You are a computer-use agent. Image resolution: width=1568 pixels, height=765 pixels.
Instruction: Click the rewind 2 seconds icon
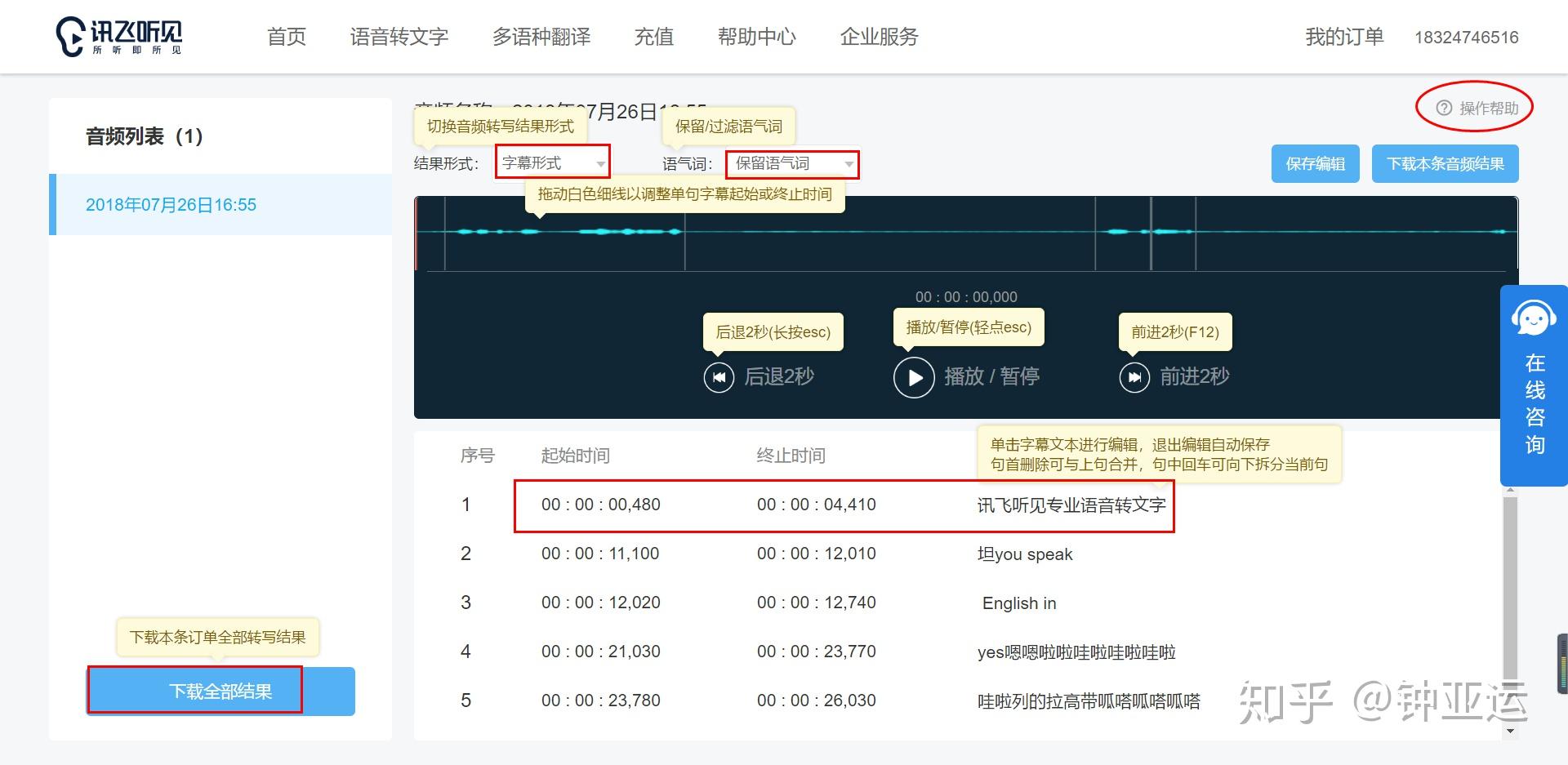point(719,377)
